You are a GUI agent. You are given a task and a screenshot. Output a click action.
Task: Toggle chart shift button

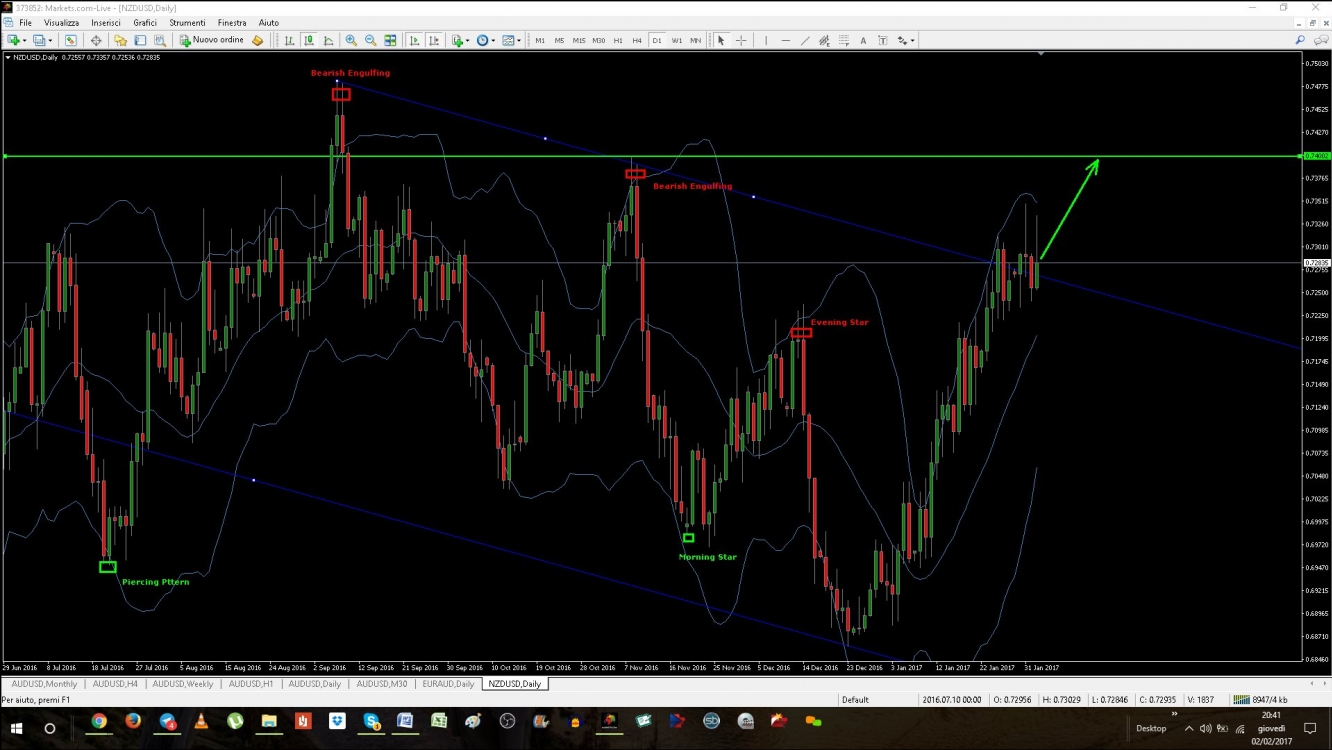[x=434, y=40]
